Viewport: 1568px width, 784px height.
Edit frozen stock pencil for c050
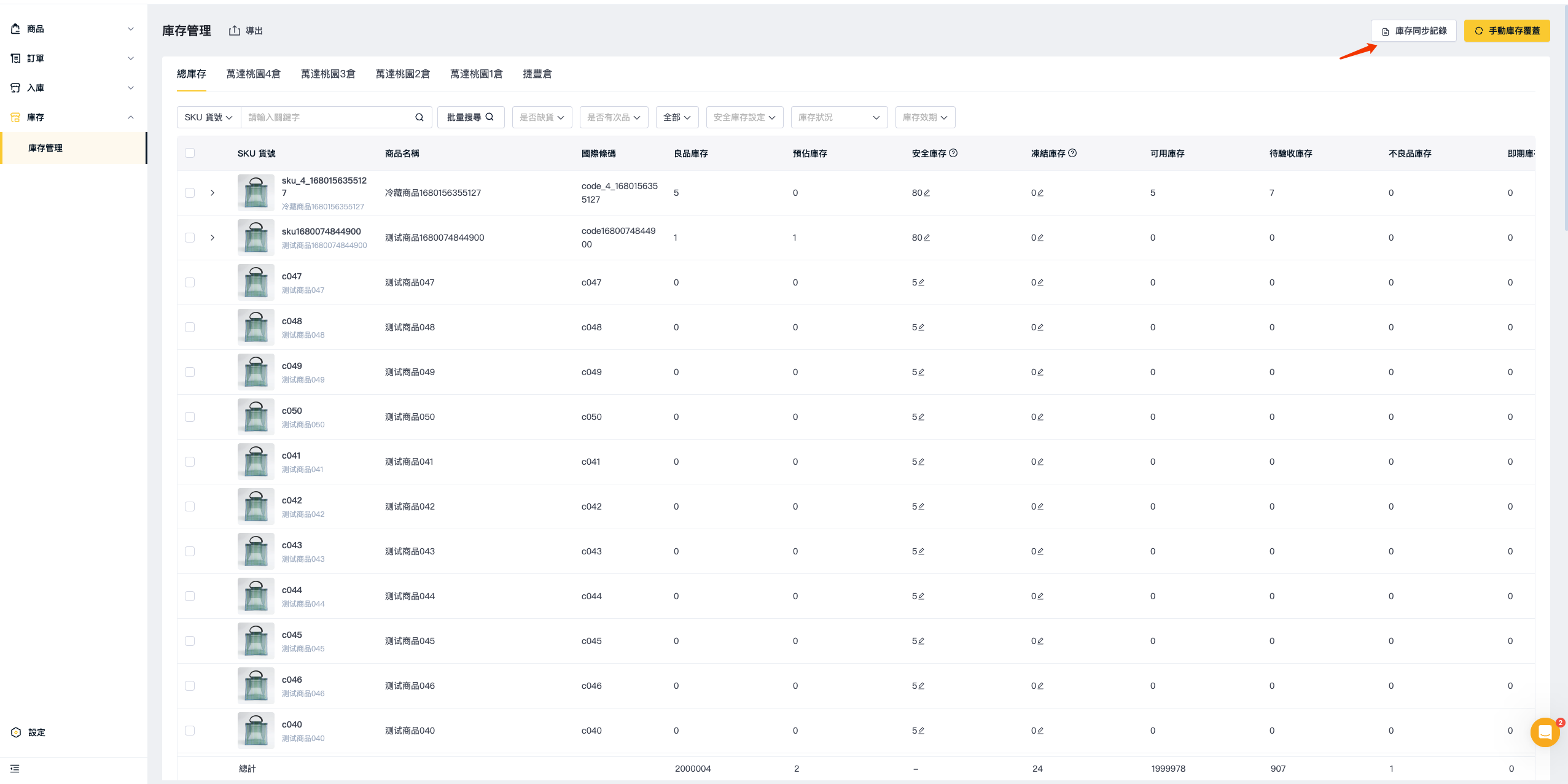coord(1040,417)
